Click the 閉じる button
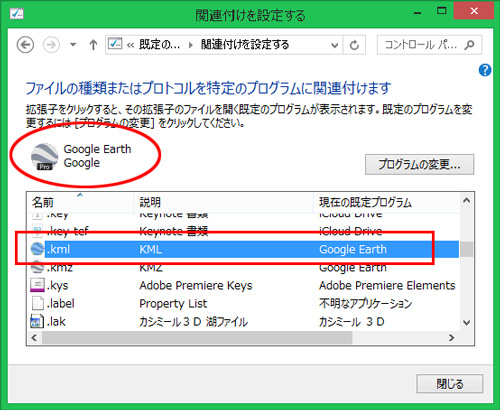The height and width of the screenshot is (410, 500). [449, 384]
